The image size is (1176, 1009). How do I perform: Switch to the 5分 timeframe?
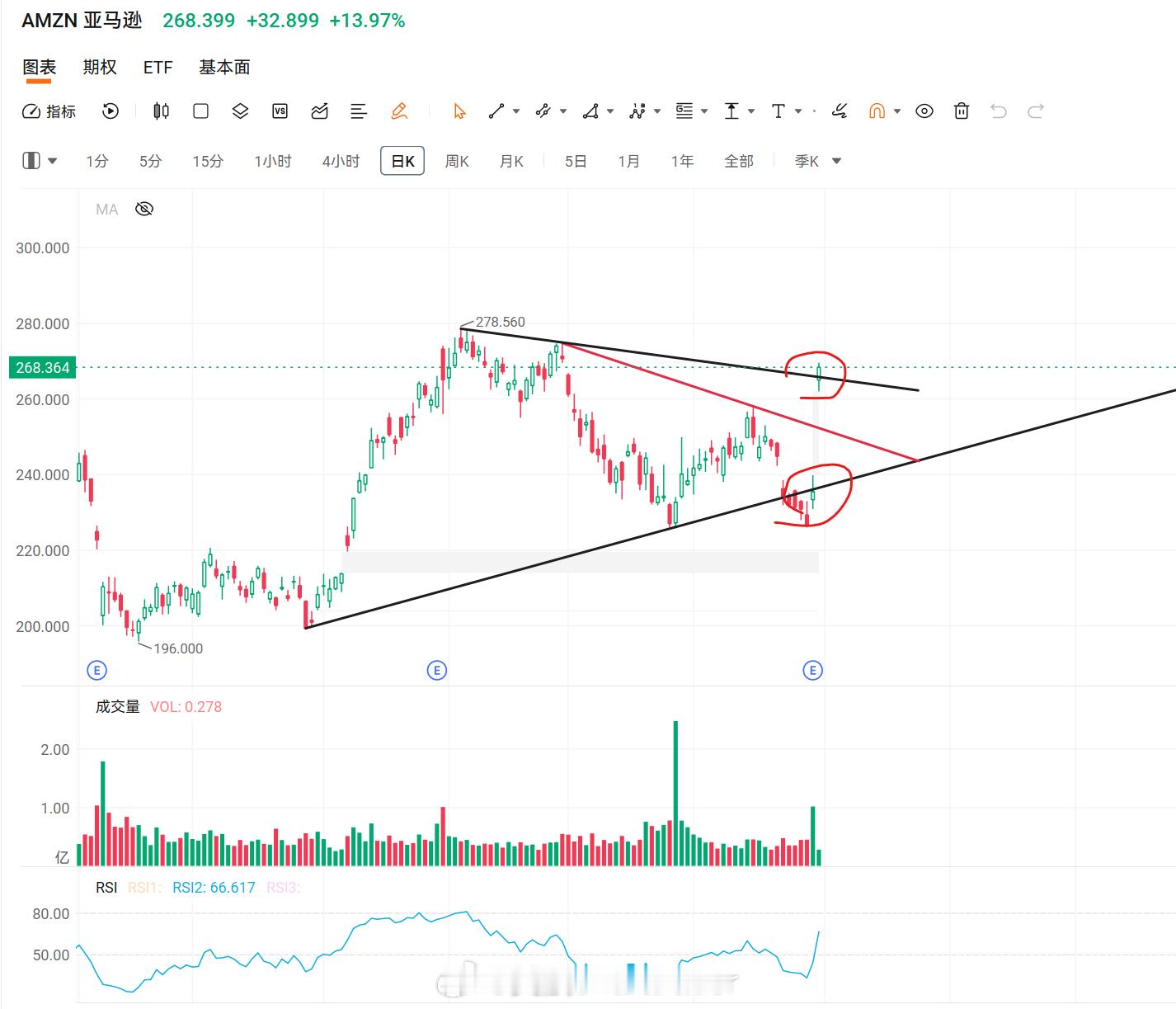(x=150, y=162)
